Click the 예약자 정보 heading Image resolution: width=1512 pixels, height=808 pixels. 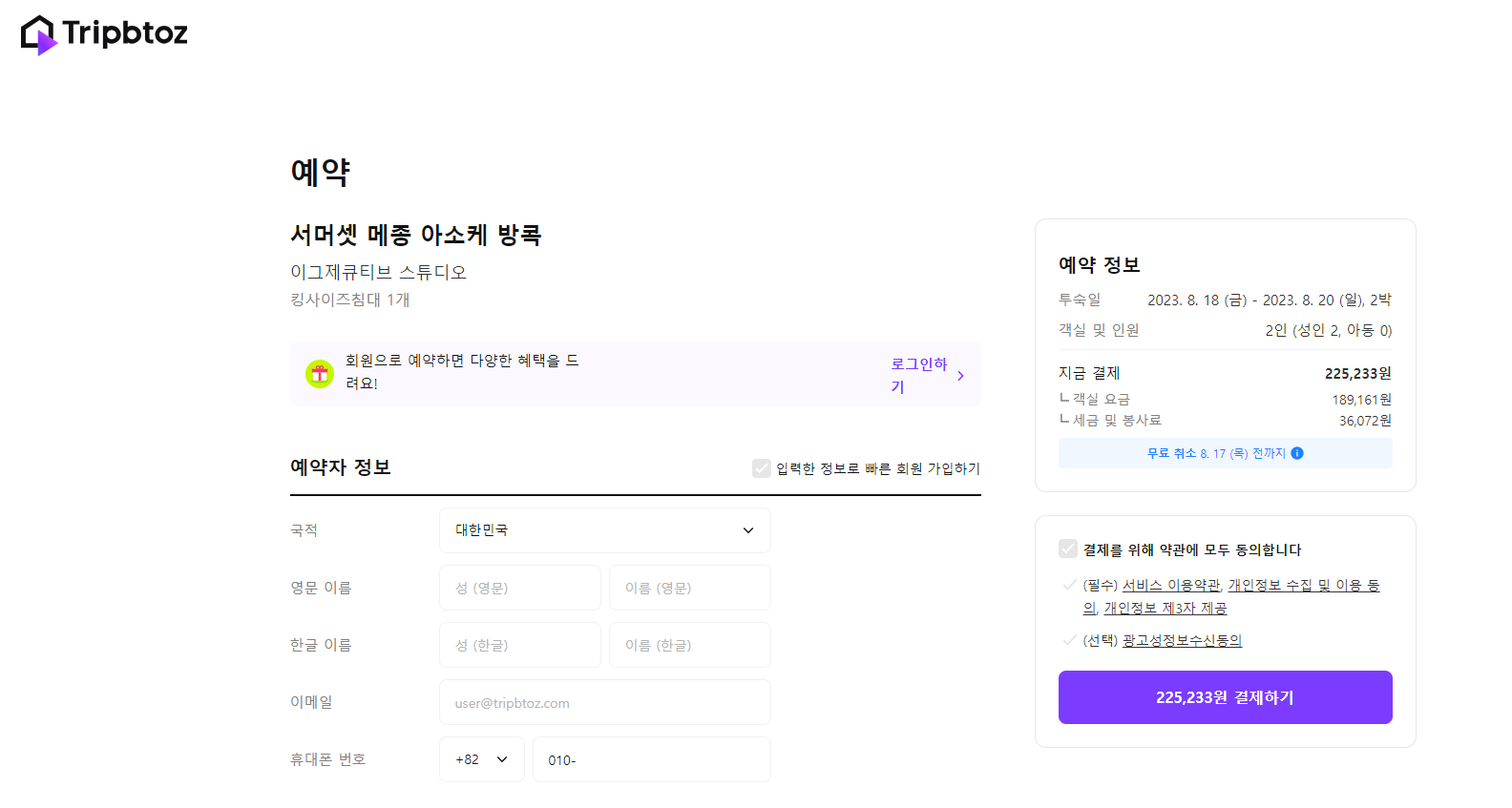coord(341,467)
